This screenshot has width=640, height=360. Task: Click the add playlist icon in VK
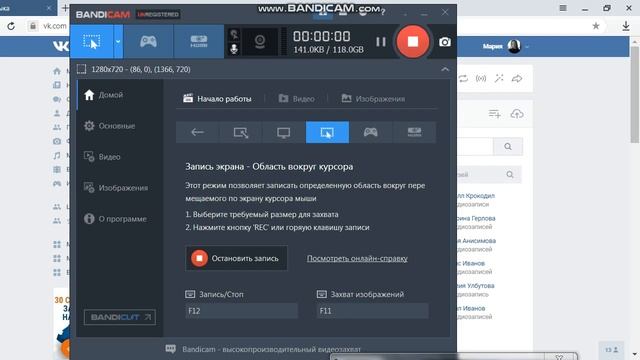495,114
